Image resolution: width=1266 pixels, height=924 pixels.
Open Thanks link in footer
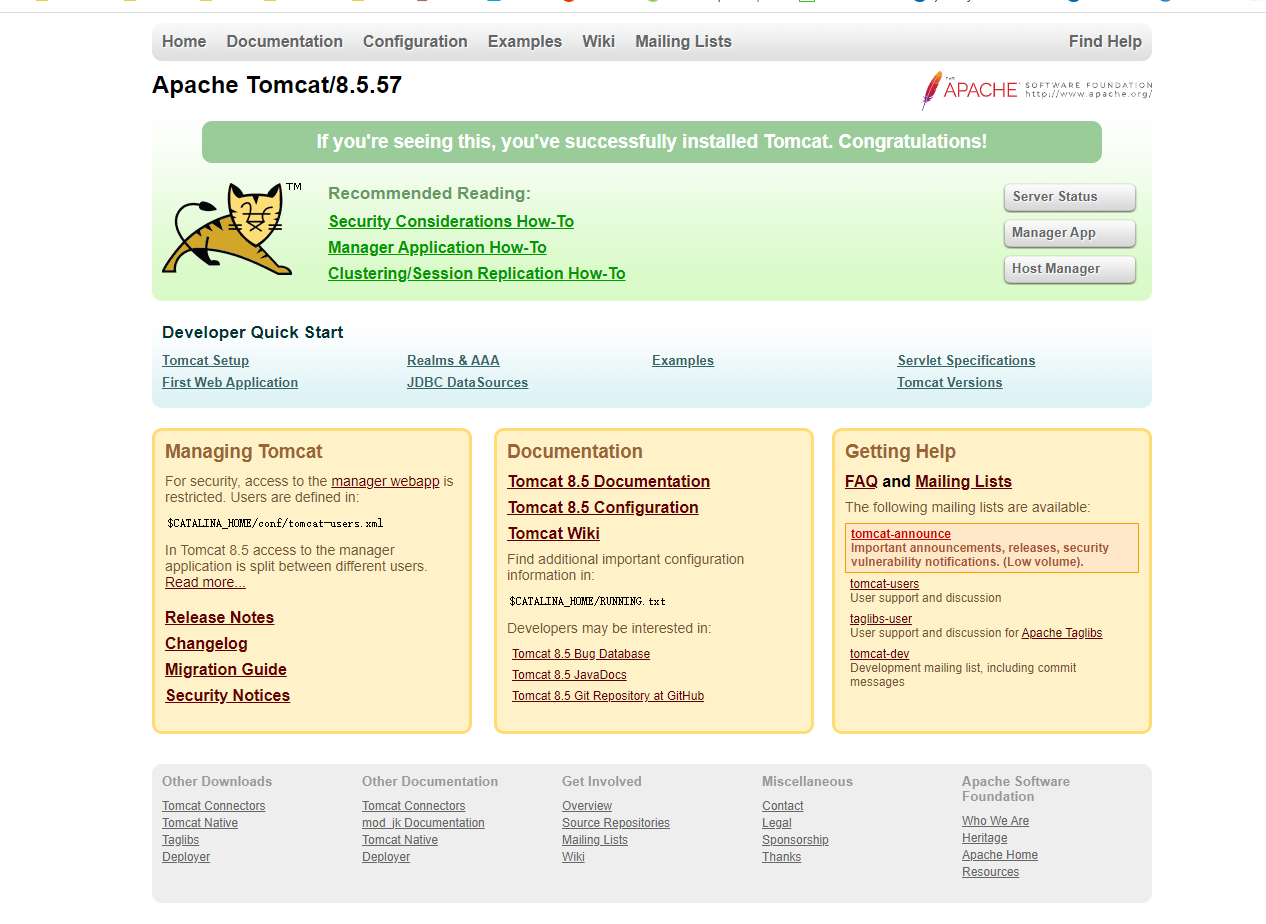pos(781,857)
